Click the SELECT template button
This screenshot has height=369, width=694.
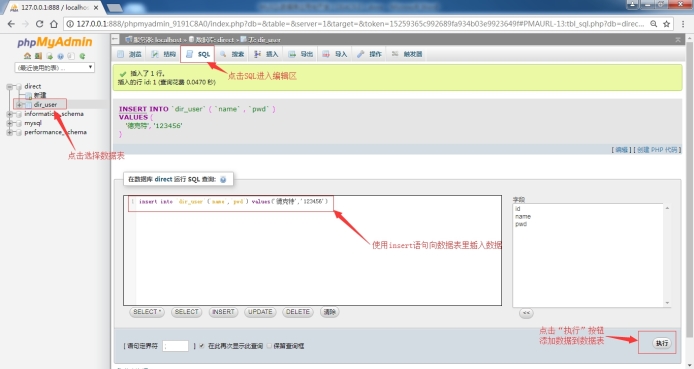point(186,312)
